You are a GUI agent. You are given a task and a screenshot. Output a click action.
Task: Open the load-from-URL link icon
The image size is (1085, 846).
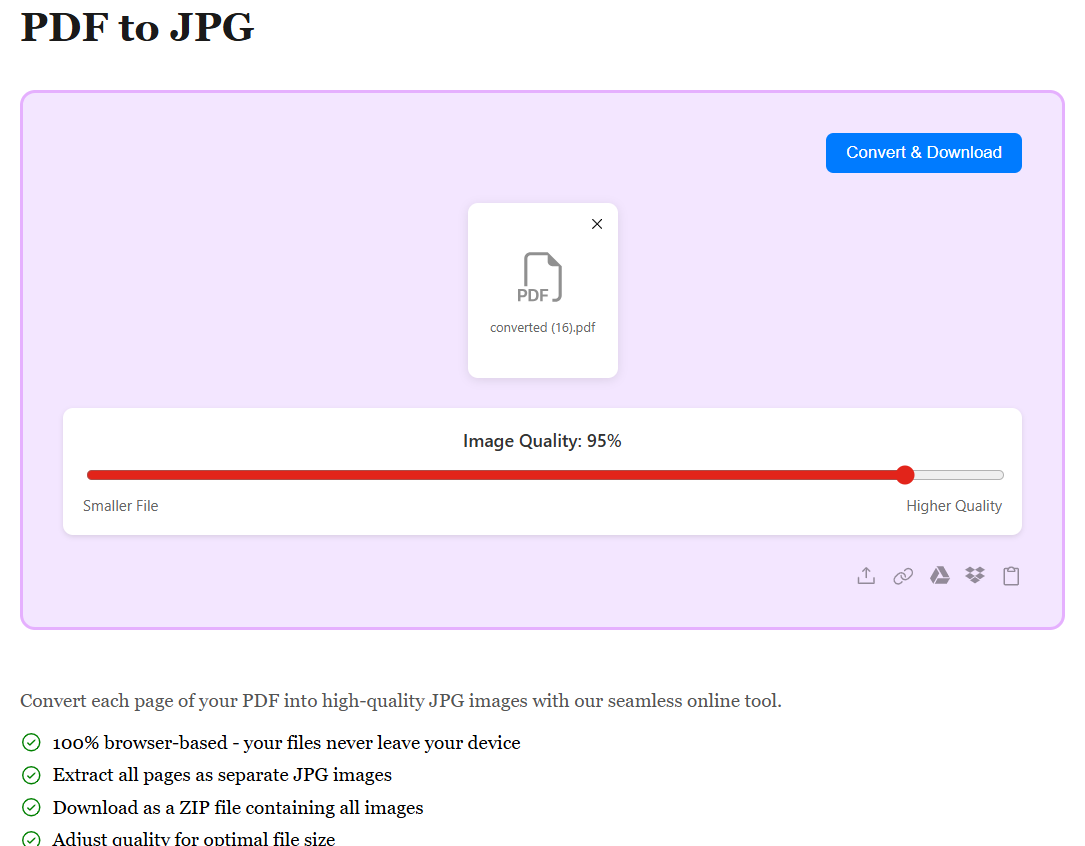tap(903, 575)
